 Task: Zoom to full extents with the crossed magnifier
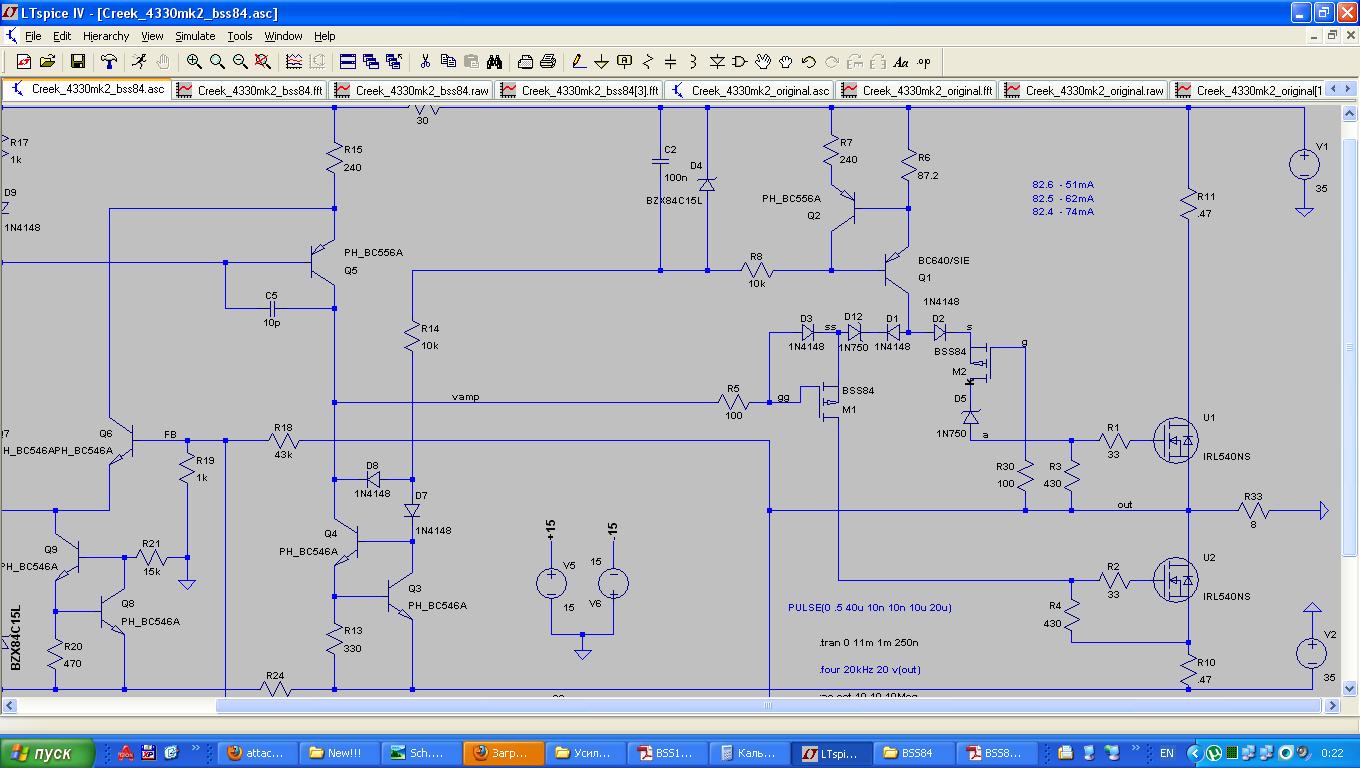263,62
